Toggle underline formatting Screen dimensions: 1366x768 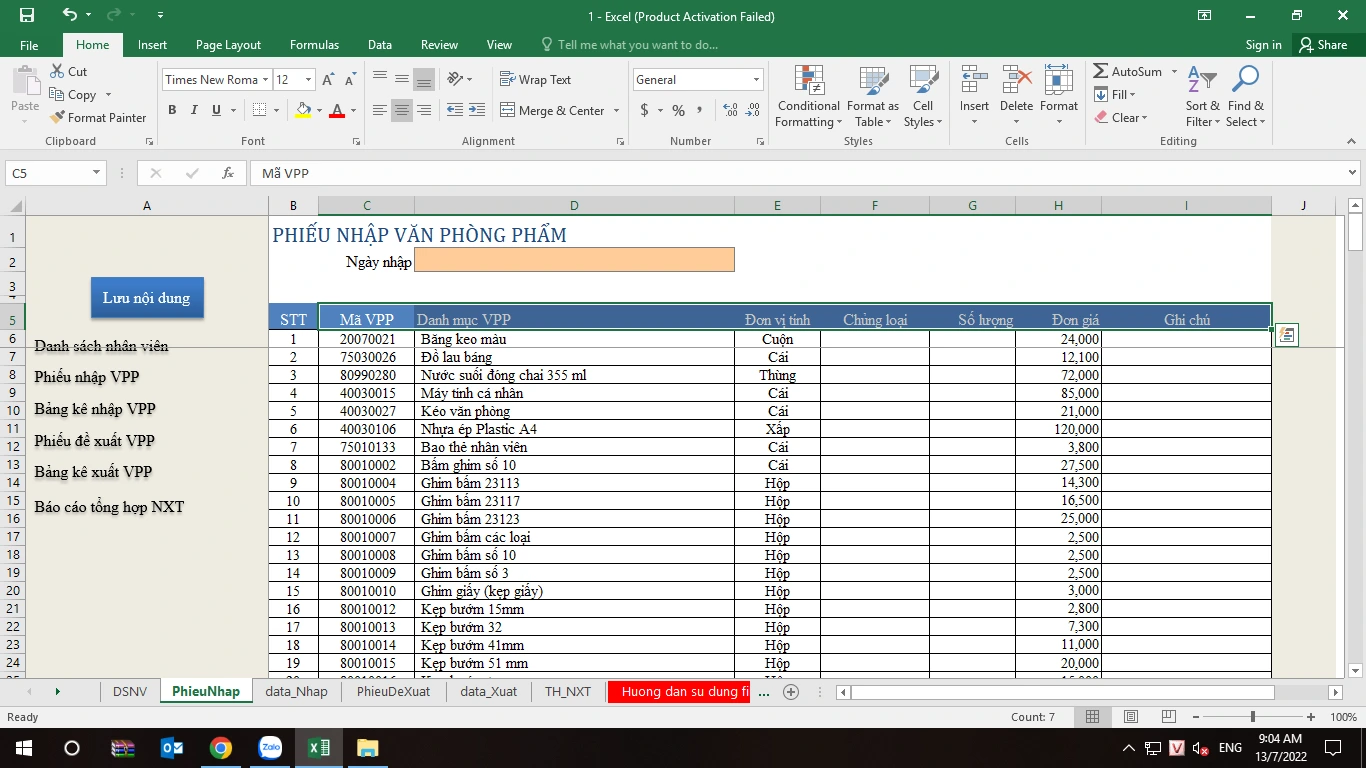[x=217, y=110]
